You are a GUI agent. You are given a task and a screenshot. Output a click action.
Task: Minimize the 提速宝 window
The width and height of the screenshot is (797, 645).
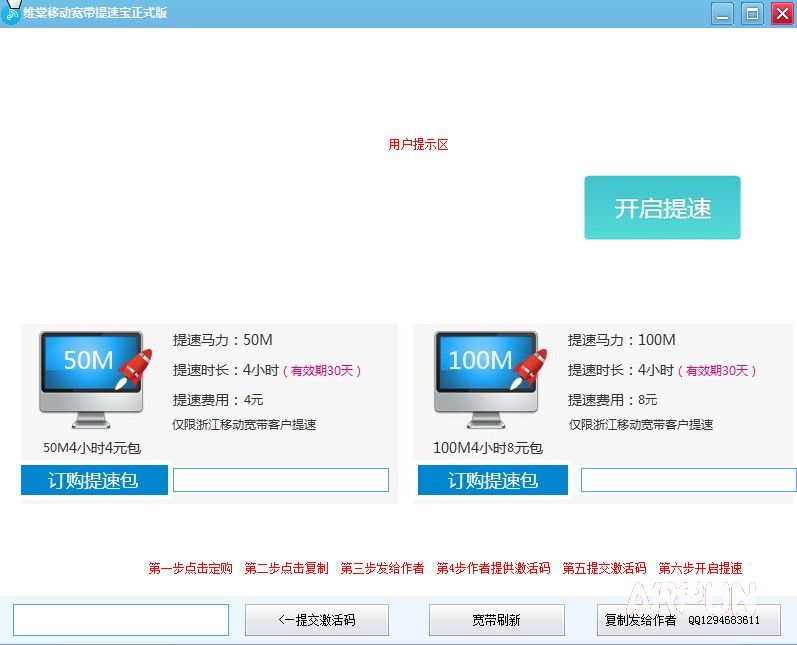722,13
